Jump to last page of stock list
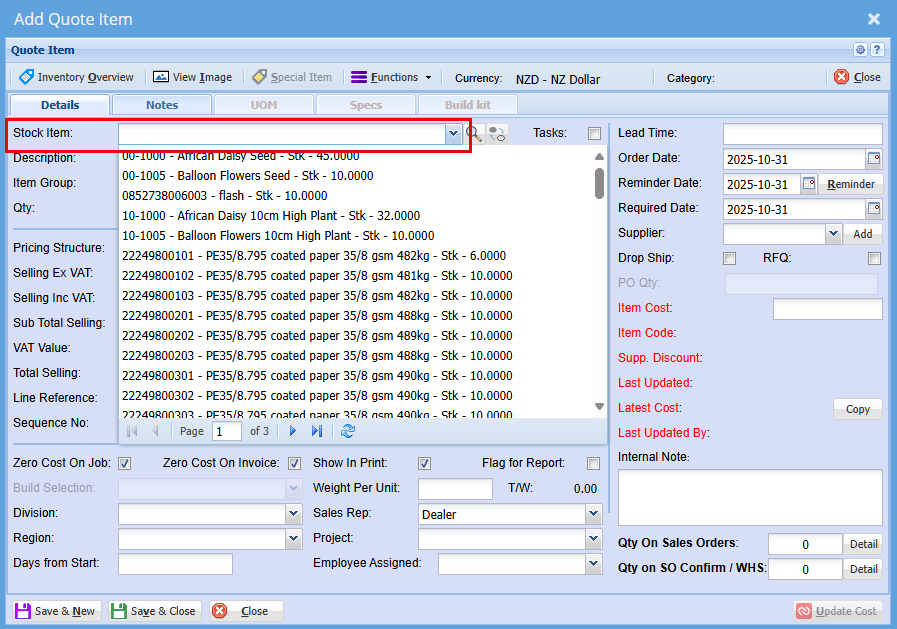Viewport: 897px width, 629px height. pos(317,431)
